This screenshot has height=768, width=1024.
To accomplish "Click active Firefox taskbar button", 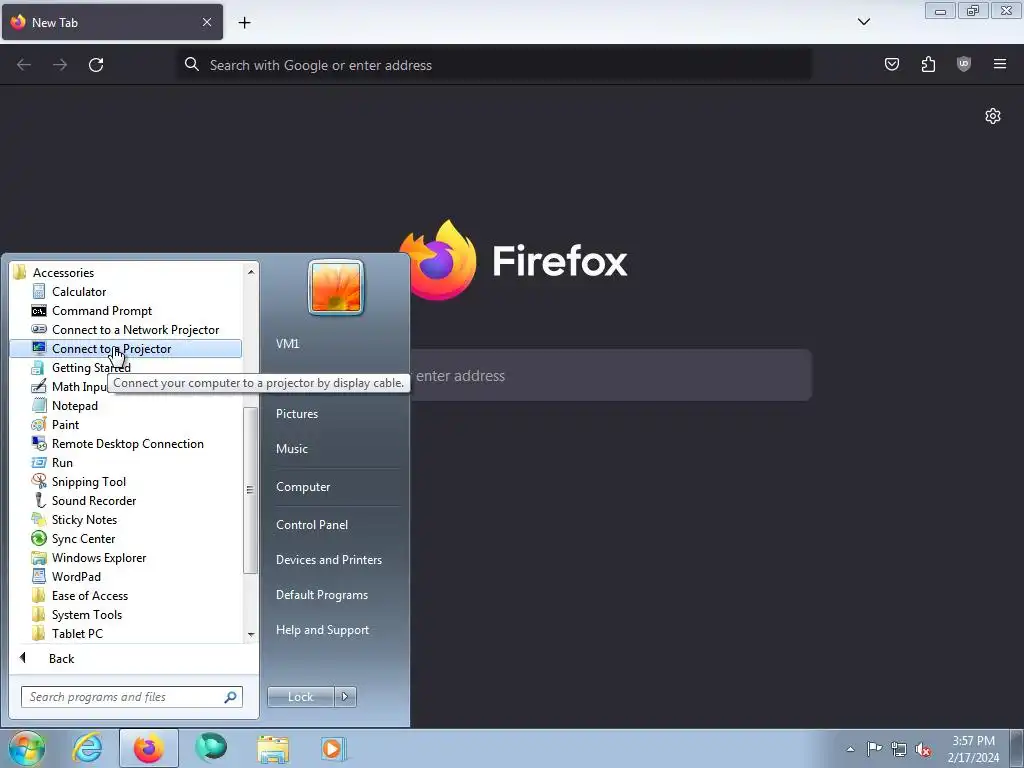I will 148,748.
